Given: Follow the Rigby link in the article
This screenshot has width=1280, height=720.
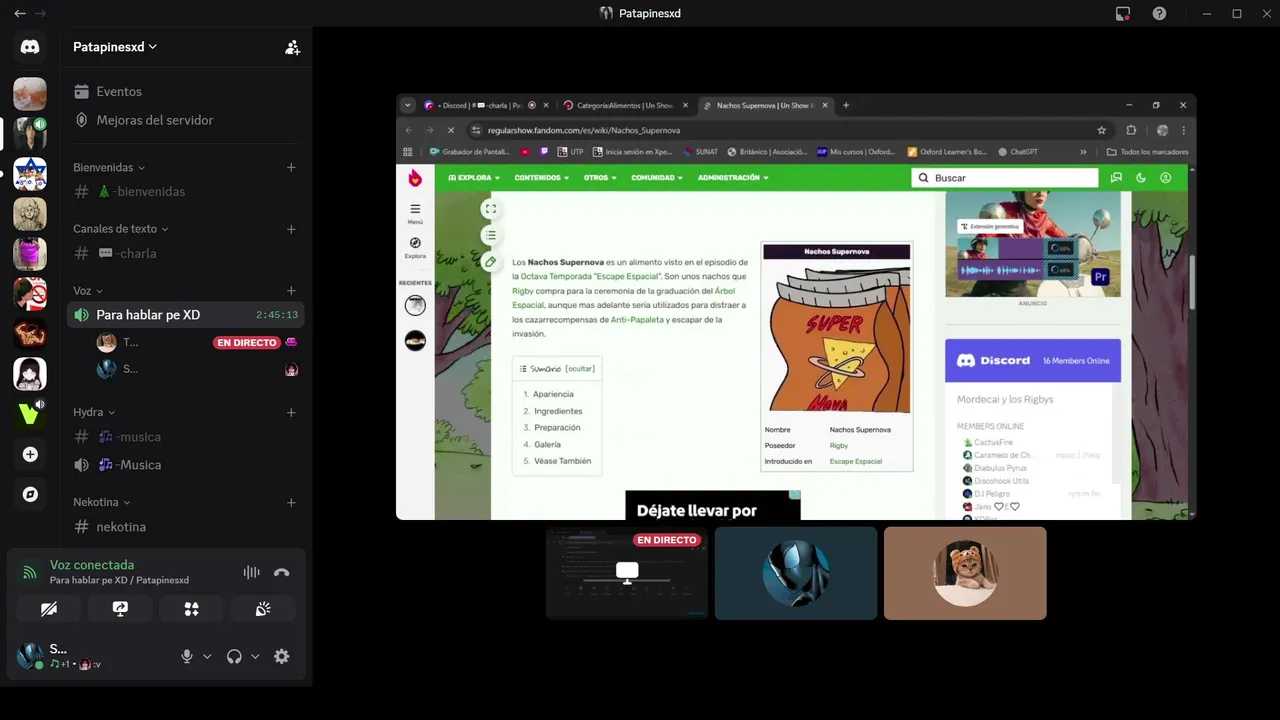Looking at the screenshot, I should (x=523, y=291).
